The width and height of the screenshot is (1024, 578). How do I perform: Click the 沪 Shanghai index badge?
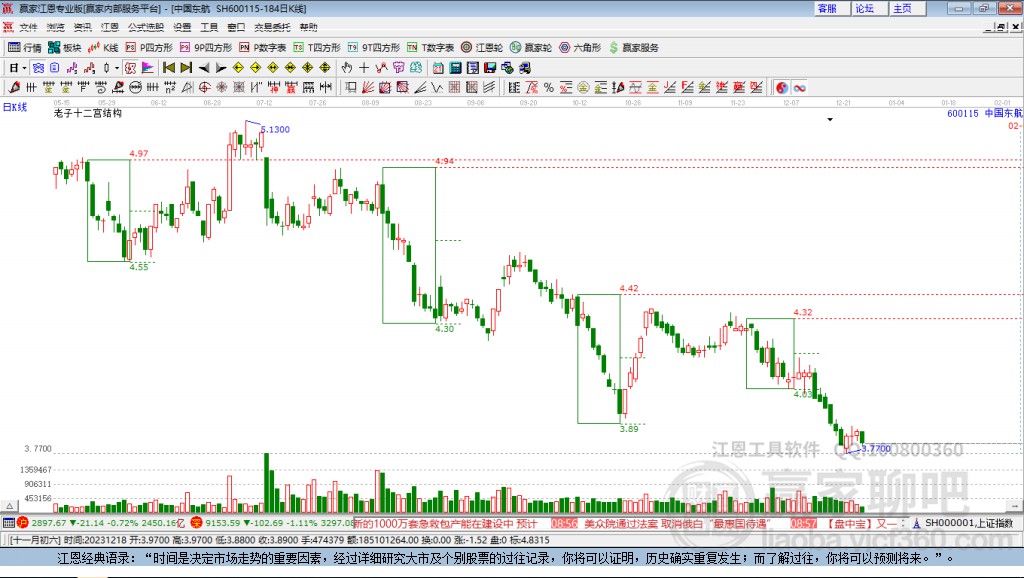click(x=23, y=522)
